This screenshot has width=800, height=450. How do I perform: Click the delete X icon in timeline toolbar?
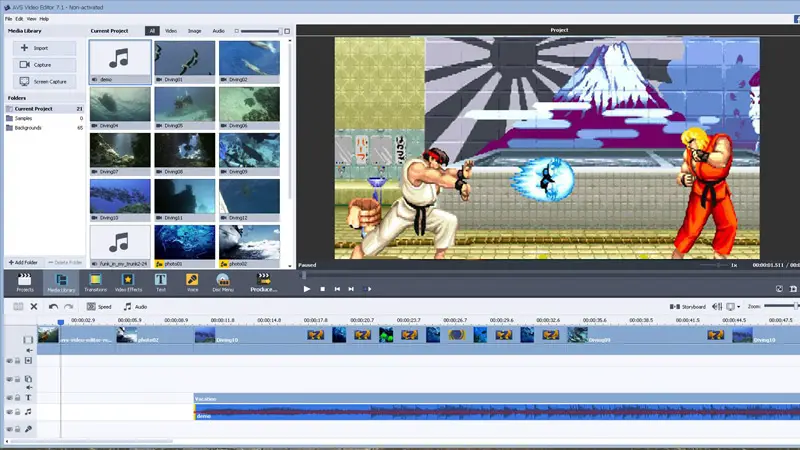click(34, 307)
